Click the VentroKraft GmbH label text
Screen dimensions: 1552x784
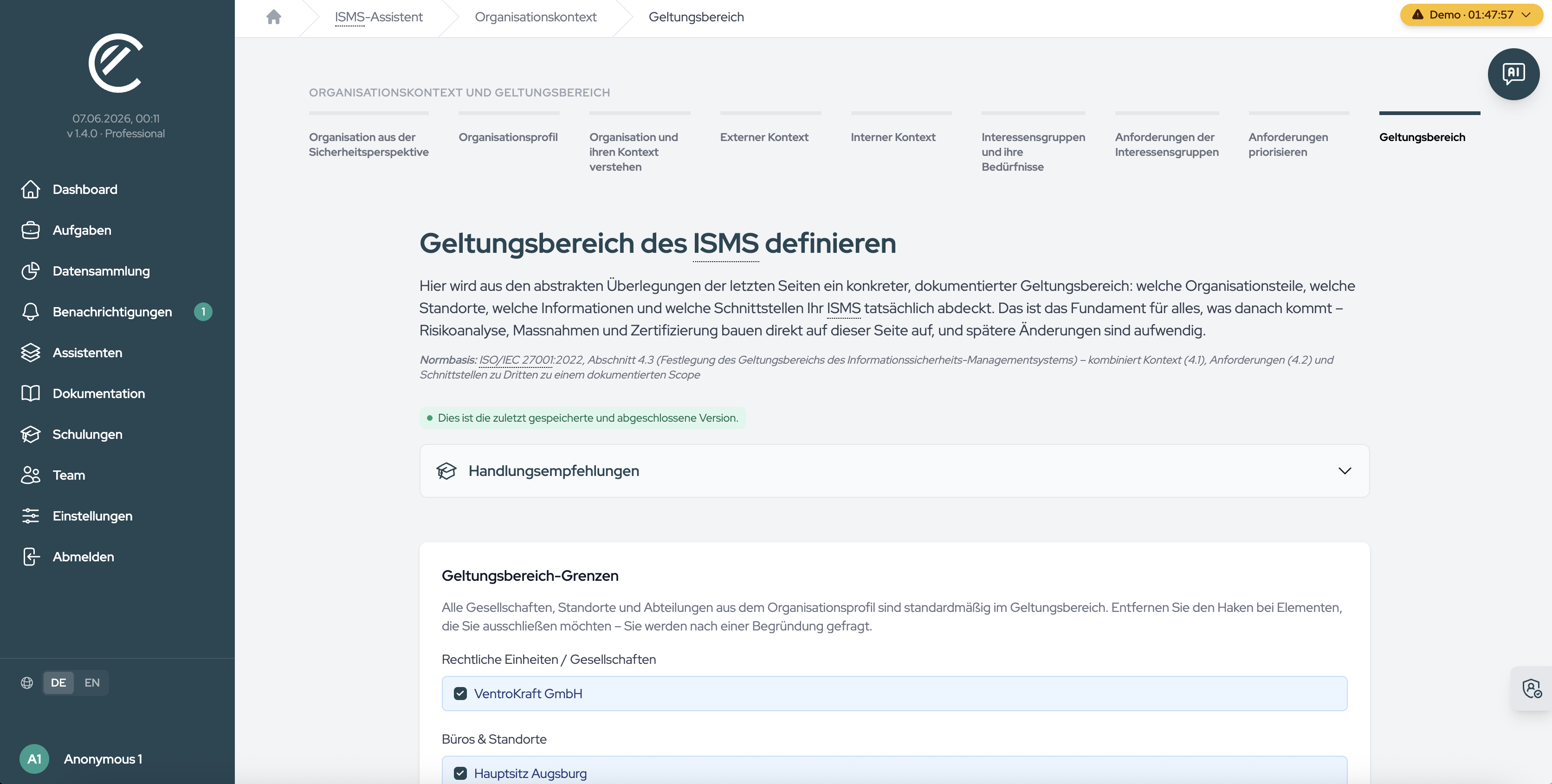528,694
